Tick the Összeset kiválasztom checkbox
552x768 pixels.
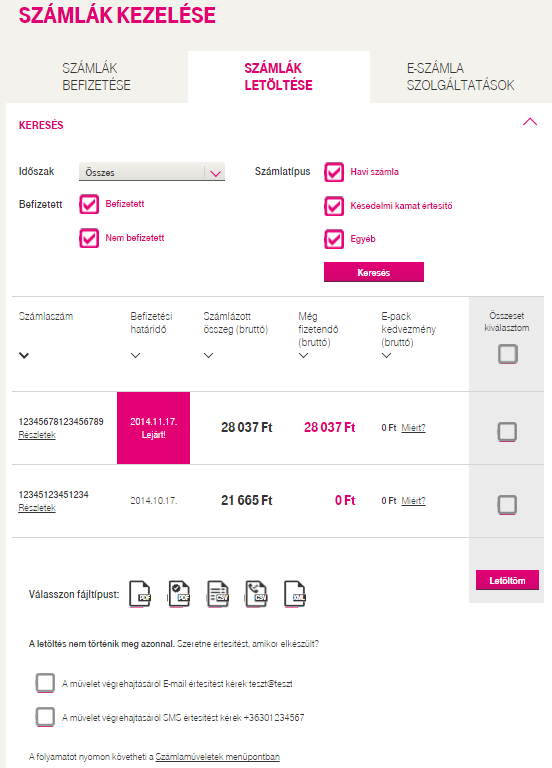pos(507,354)
